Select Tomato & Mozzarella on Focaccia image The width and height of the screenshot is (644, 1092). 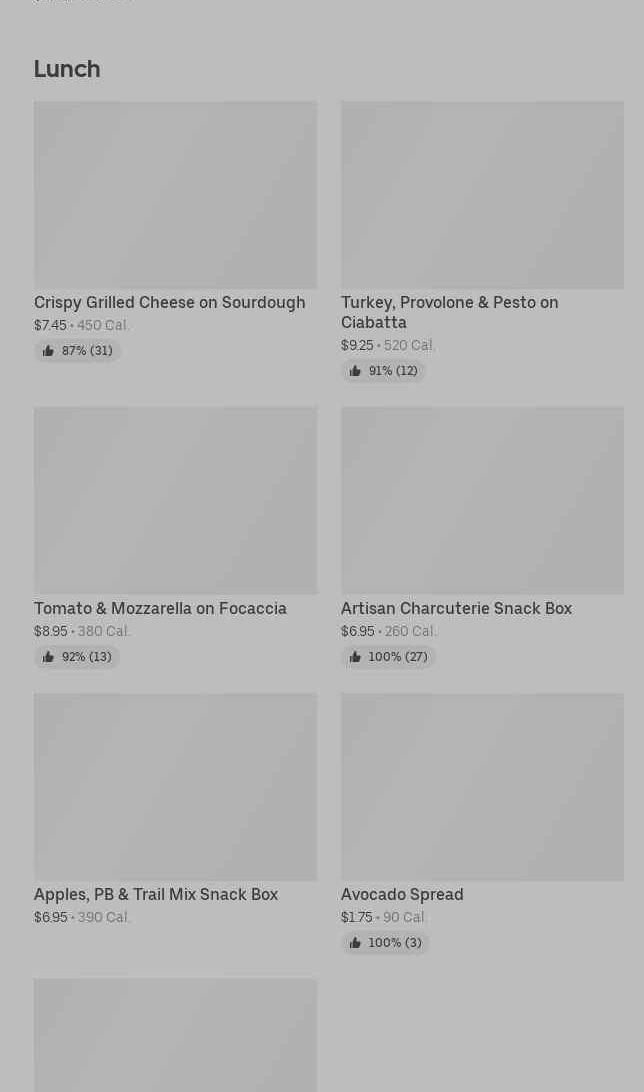(x=175, y=500)
